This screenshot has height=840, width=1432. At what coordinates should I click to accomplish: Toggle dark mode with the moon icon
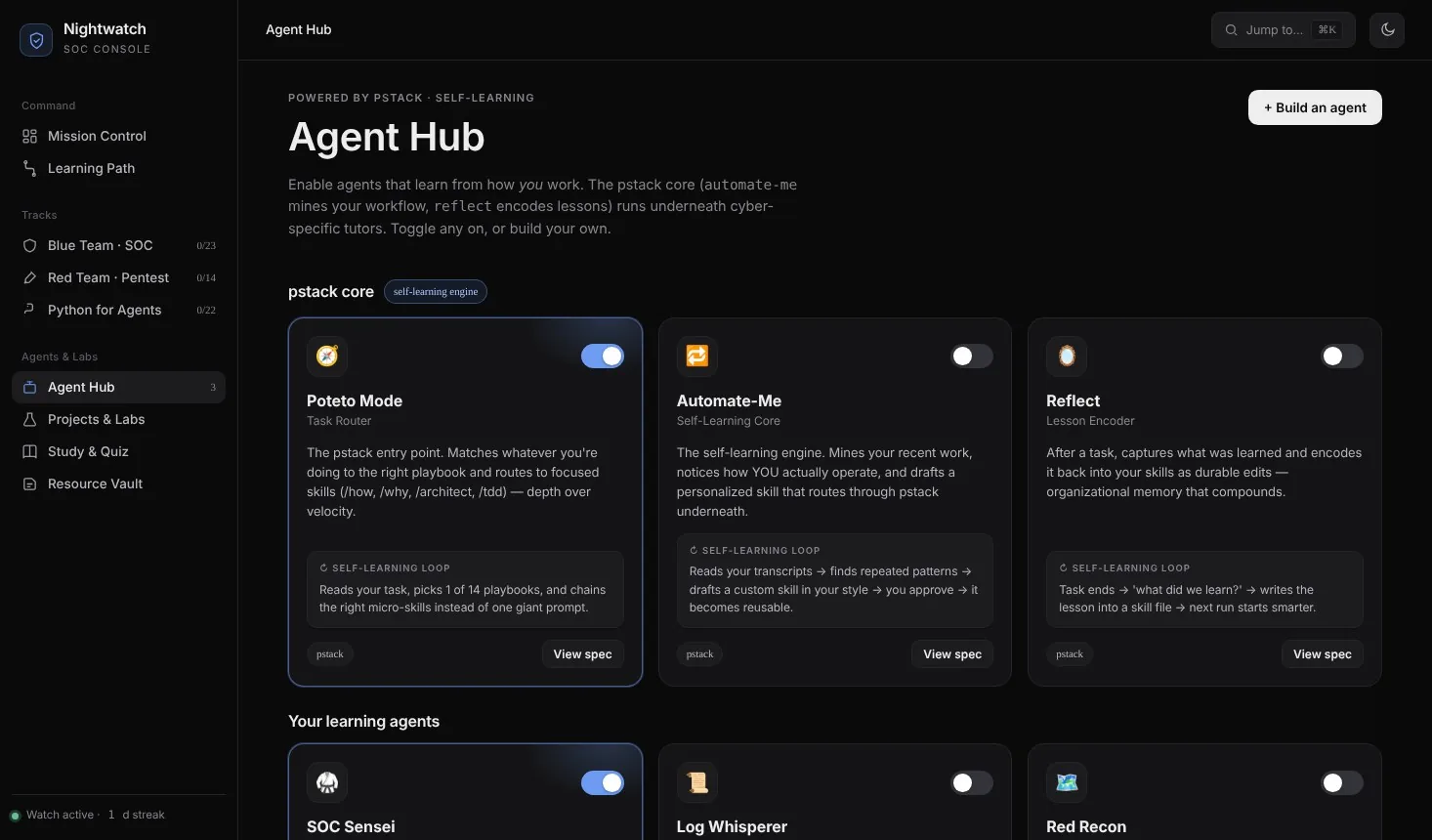pos(1387,29)
